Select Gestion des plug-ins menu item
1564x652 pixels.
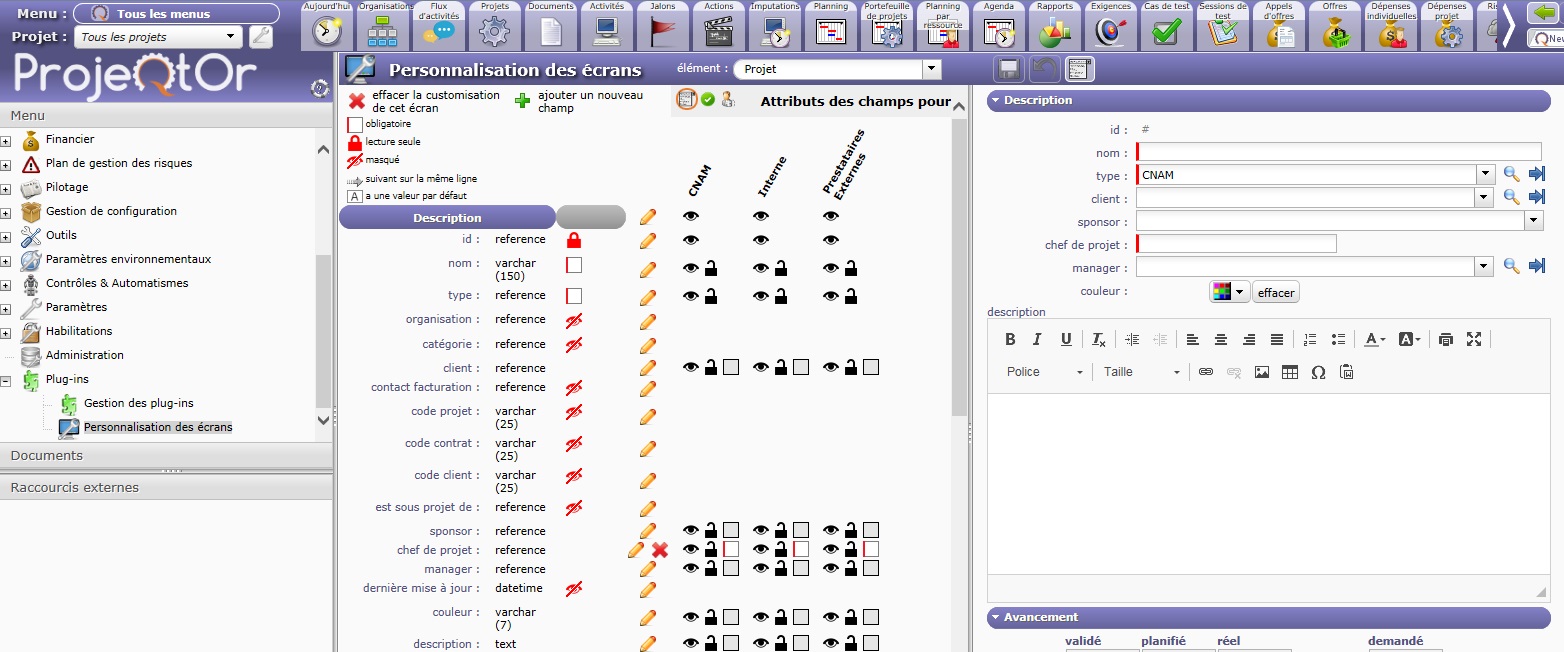click(138, 403)
